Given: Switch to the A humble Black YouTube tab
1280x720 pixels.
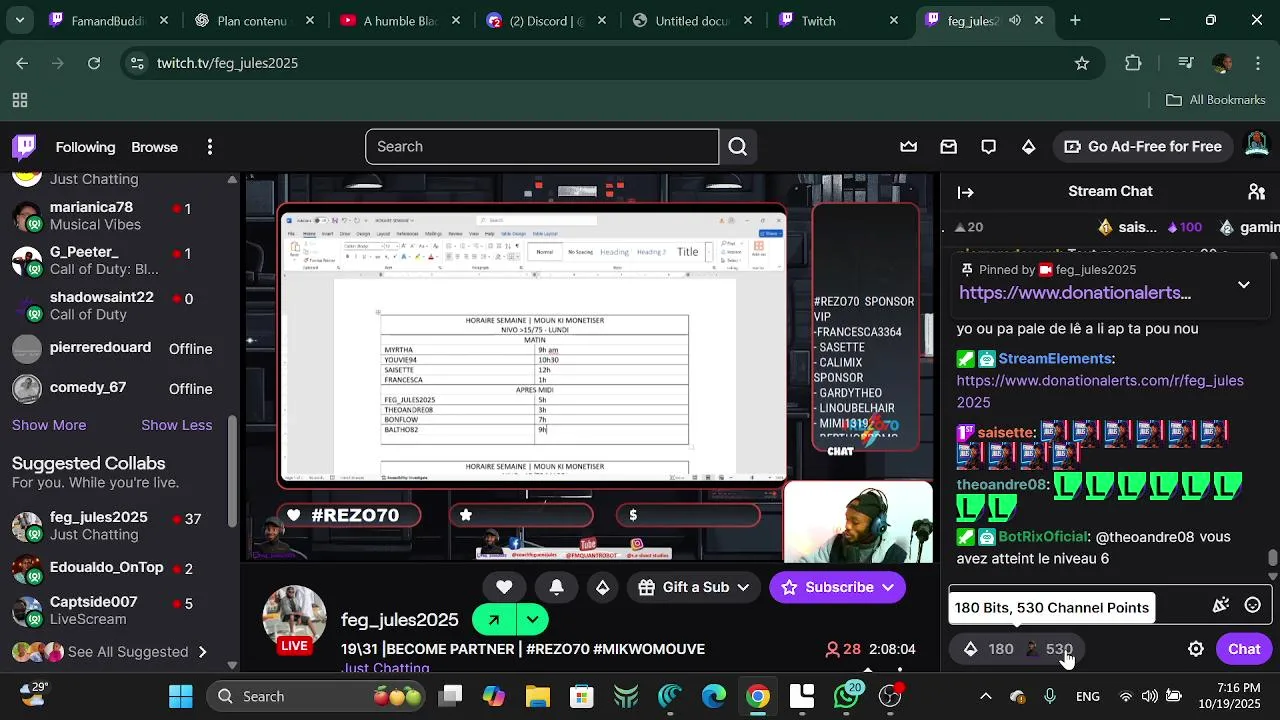Looking at the screenshot, I should [x=398, y=20].
